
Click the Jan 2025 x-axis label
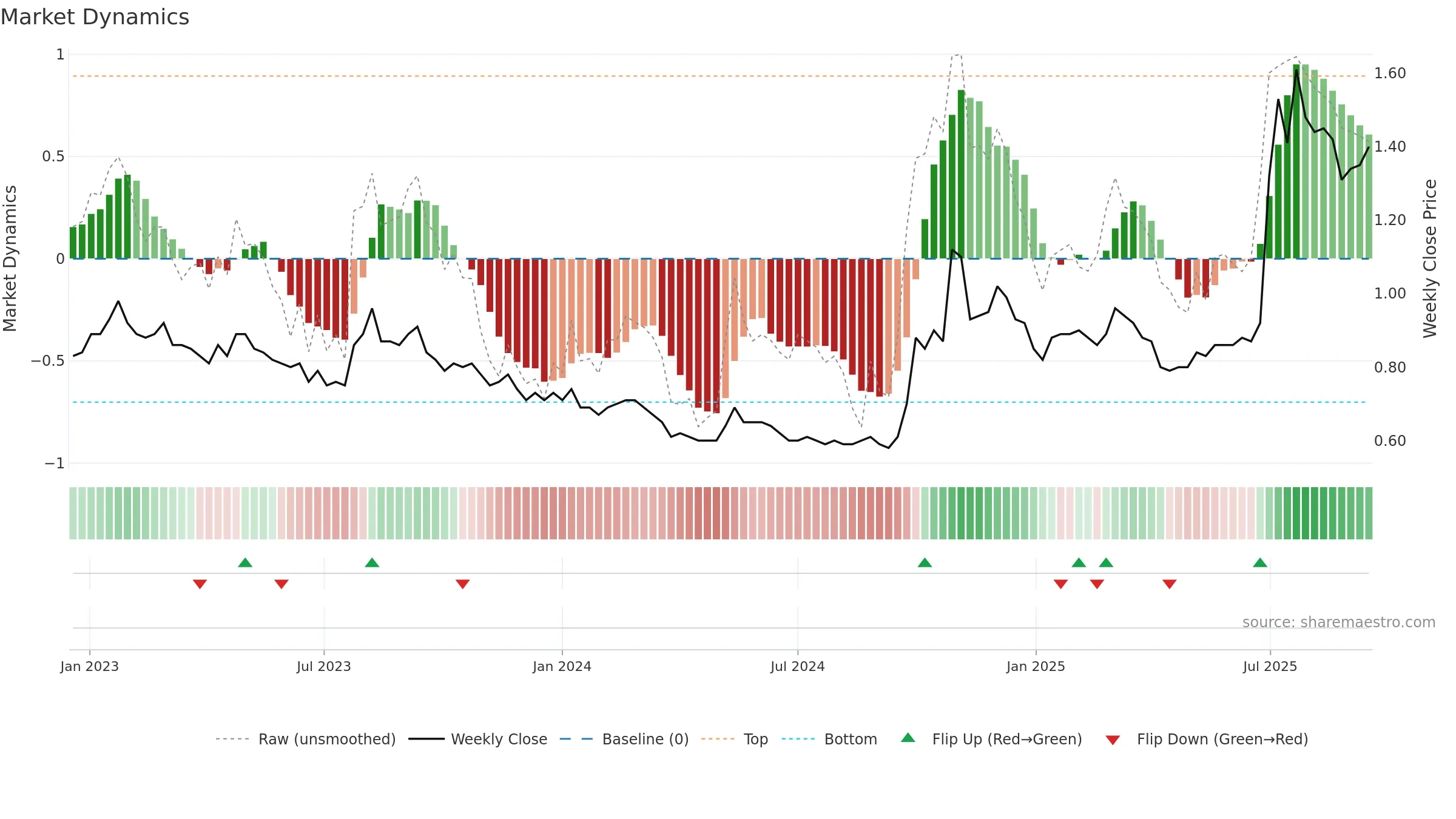pyautogui.click(x=1036, y=666)
